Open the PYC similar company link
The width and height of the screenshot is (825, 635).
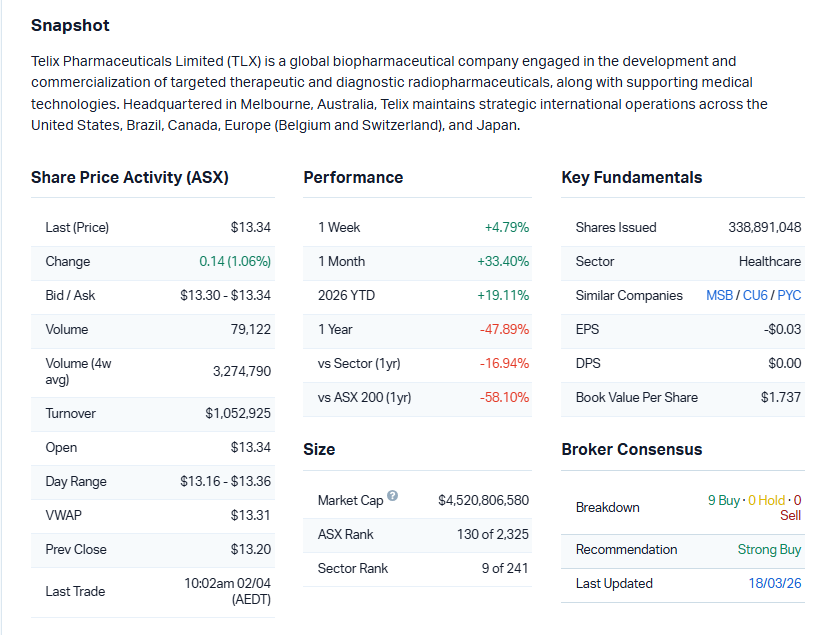[789, 295]
